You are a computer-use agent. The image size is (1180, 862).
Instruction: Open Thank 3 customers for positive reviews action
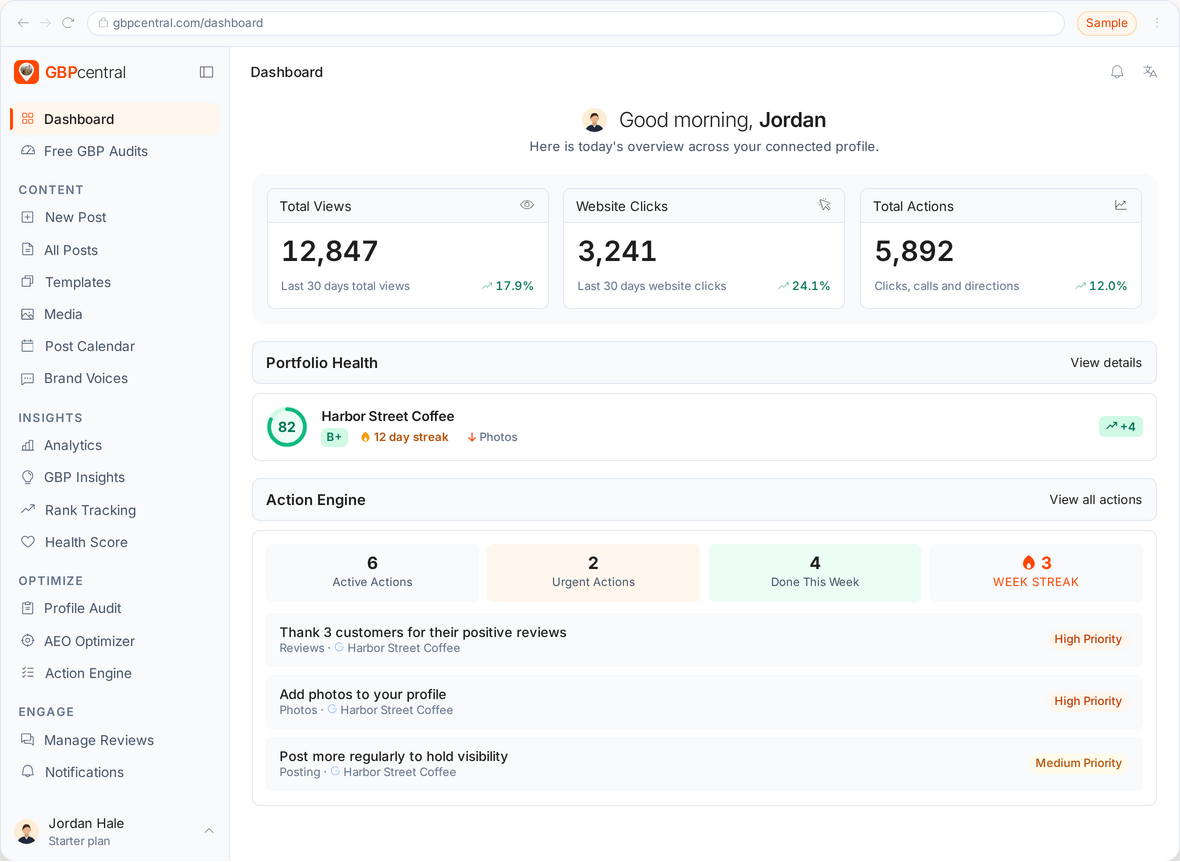pyautogui.click(x=704, y=640)
